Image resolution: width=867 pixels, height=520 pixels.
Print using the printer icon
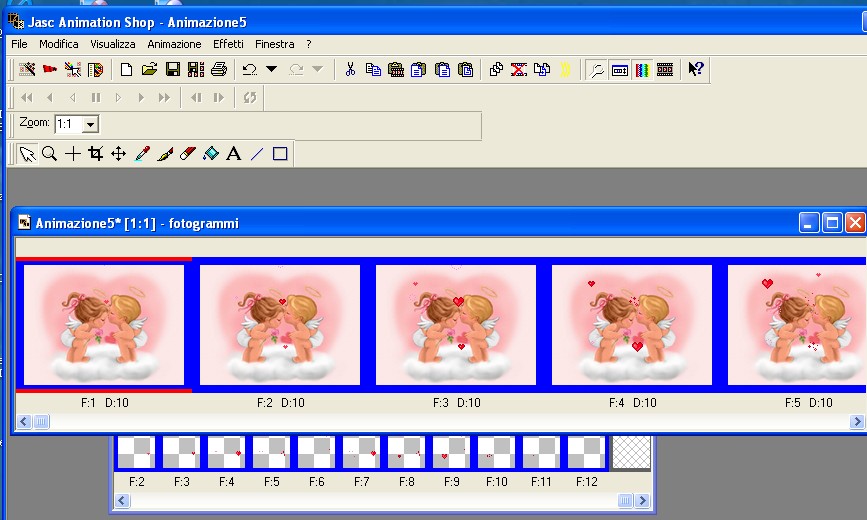219,69
